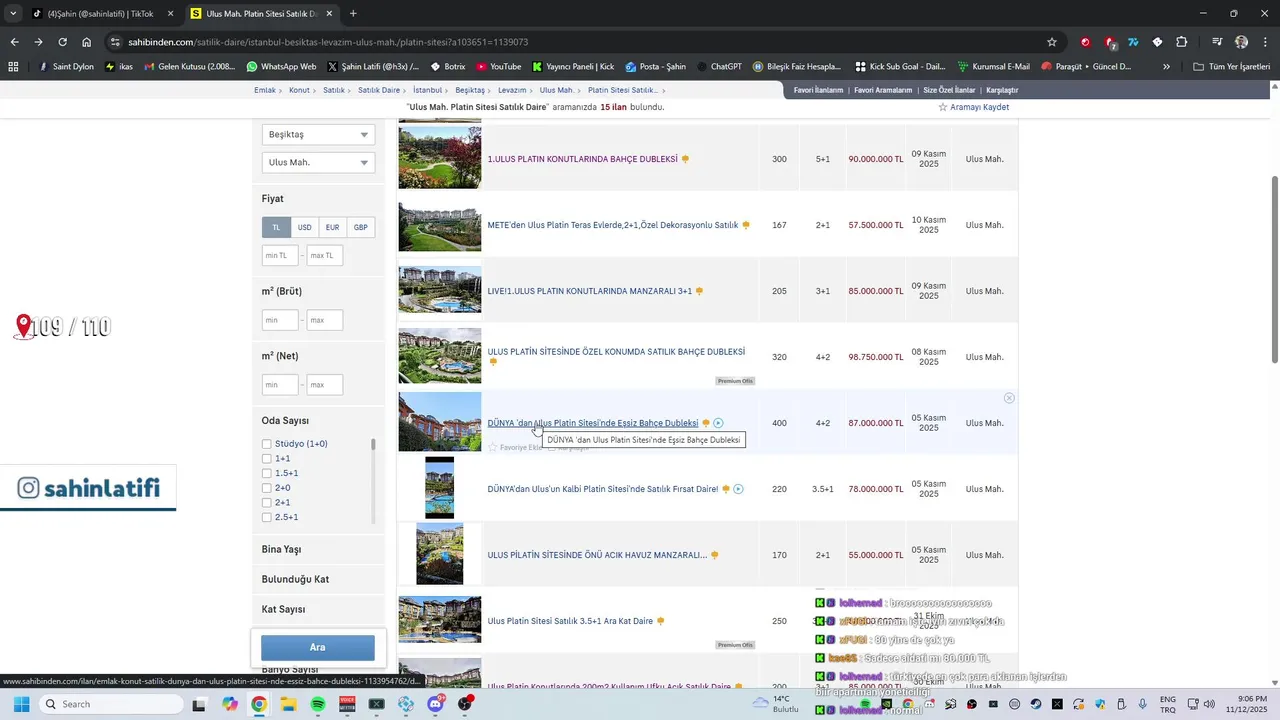Screen dimensions: 1280x720
Task: Open a new browser tab
Action: [353, 14]
